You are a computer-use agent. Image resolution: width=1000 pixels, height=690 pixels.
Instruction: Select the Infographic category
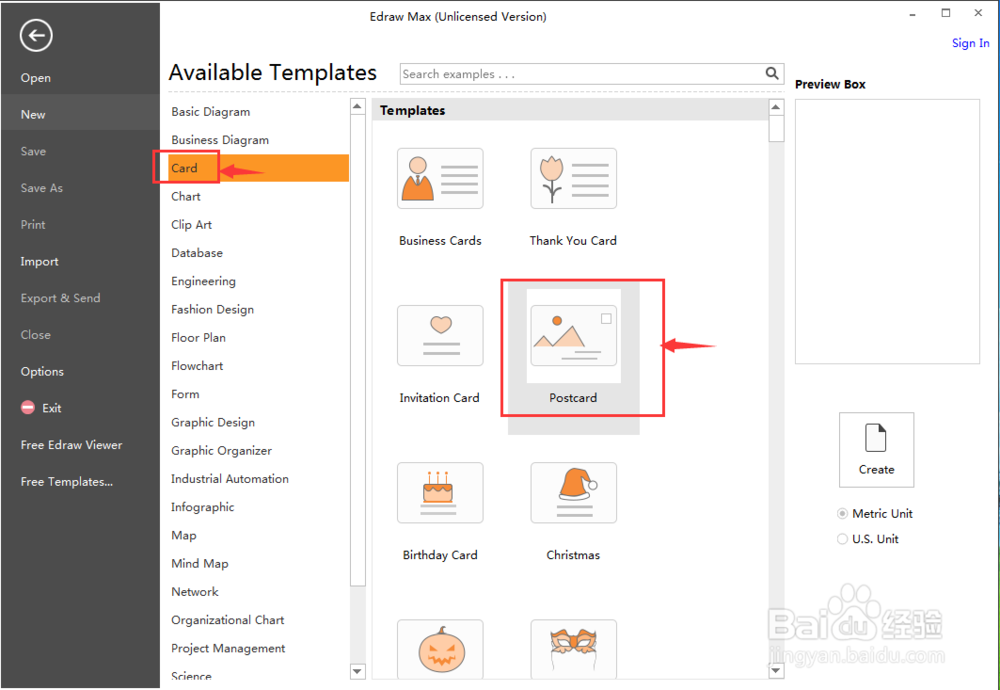[202, 507]
